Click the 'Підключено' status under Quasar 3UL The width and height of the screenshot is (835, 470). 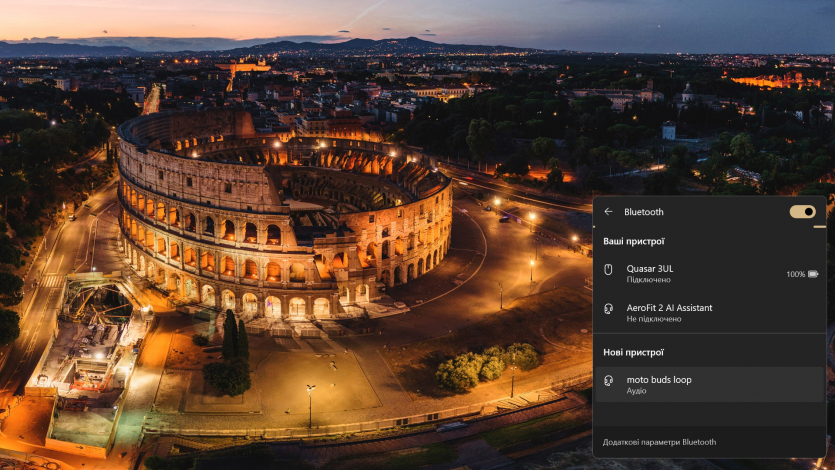pyautogui.click(x=648, y=280)
